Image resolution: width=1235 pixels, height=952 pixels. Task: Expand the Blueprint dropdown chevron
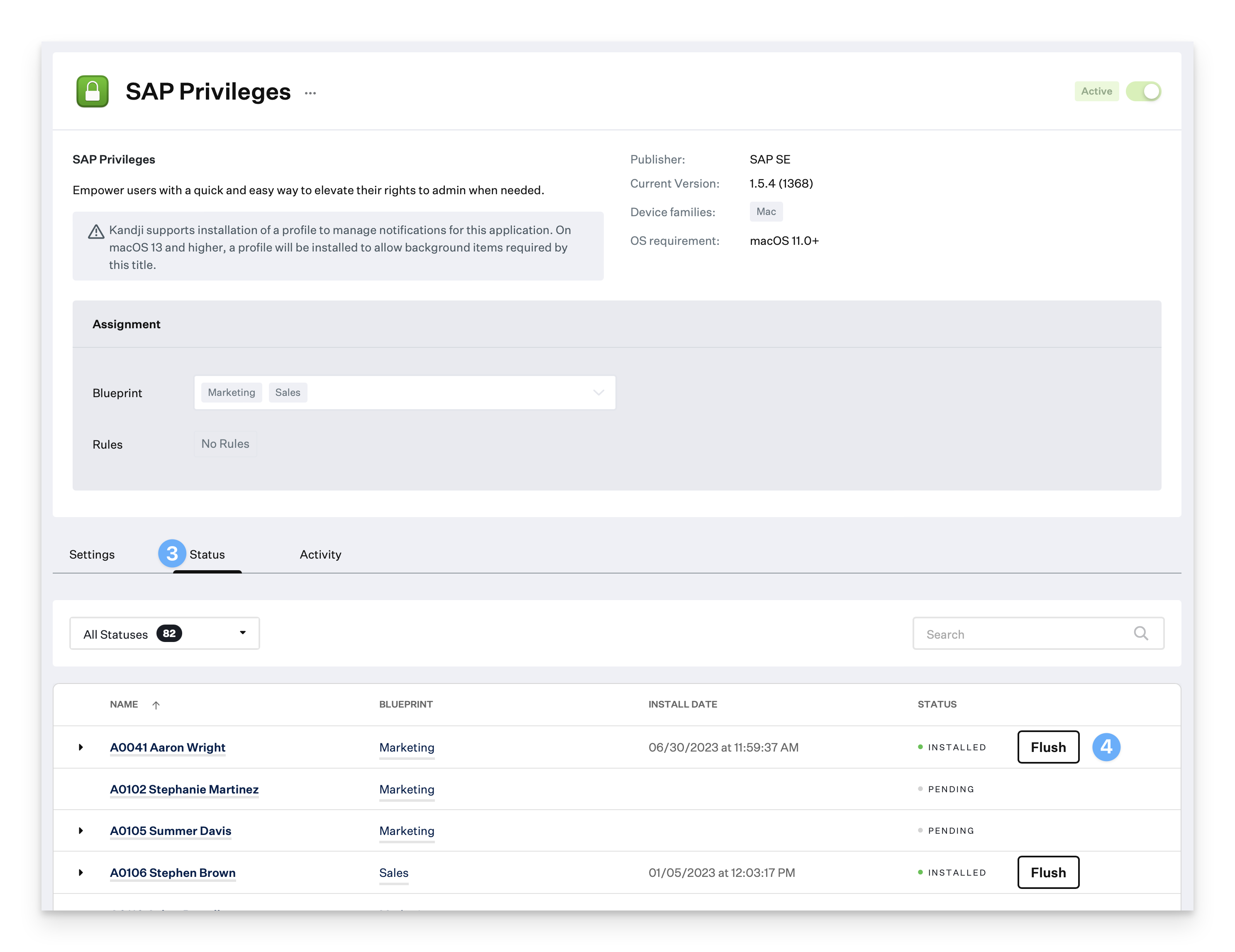(598, 392)
